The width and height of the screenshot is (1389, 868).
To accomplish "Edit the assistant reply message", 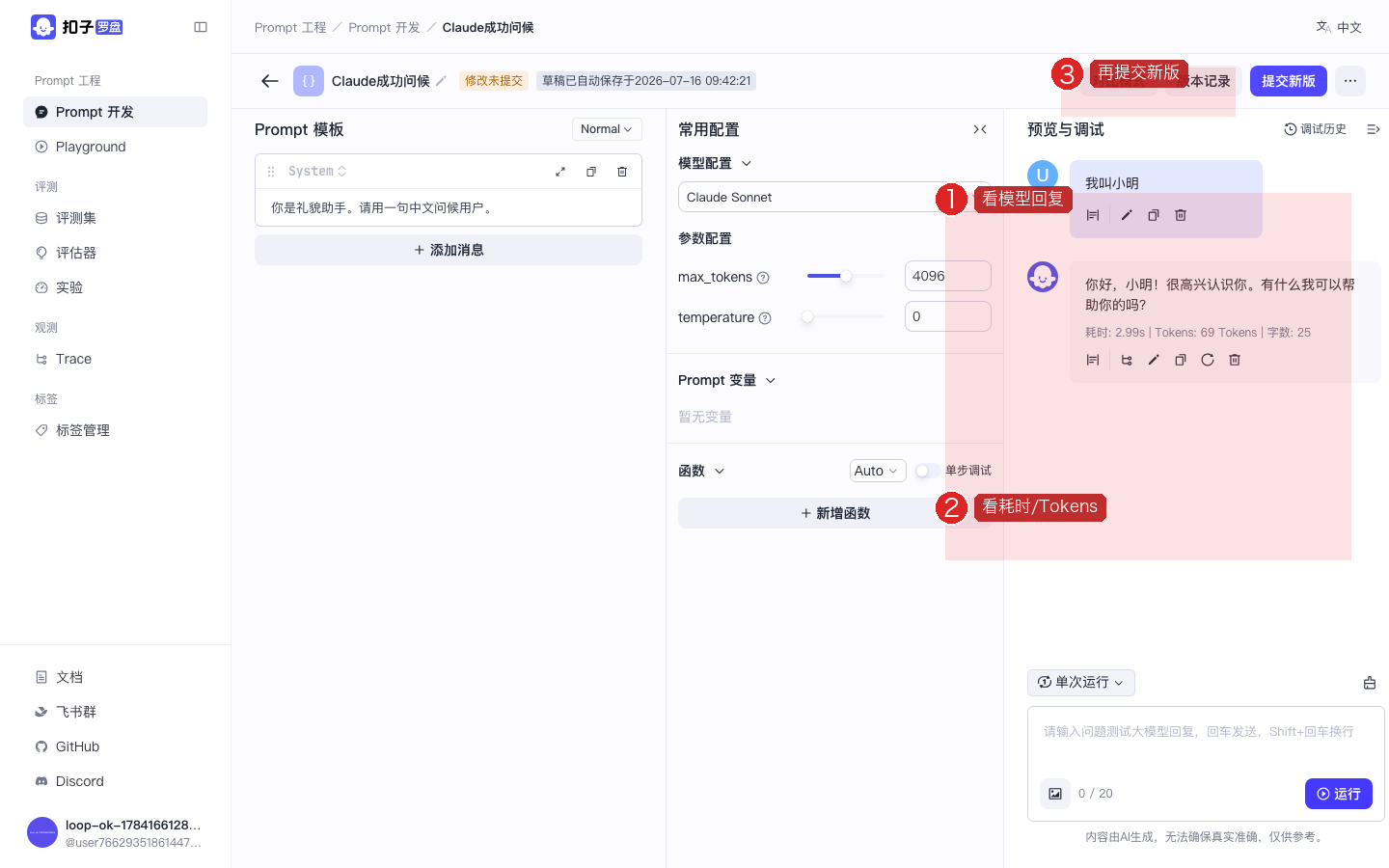I will 1154,360.
